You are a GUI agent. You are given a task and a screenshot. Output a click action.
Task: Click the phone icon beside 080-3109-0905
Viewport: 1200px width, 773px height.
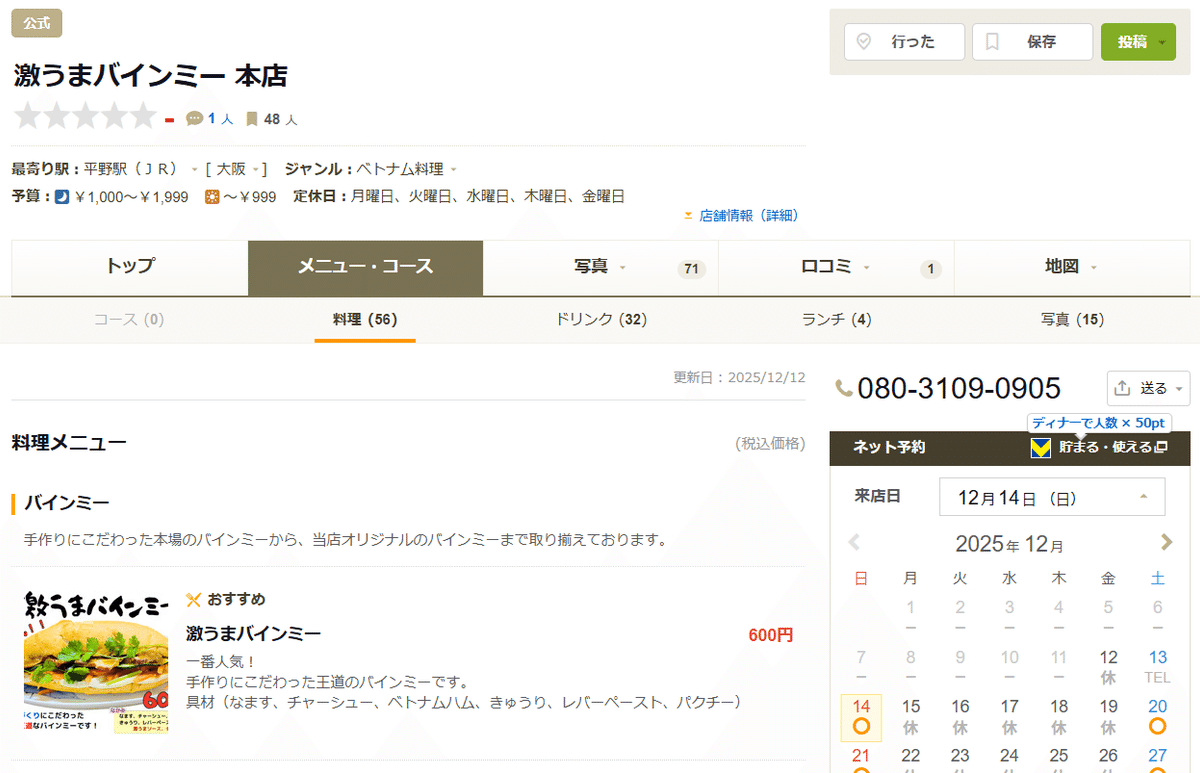click(844, 388)
